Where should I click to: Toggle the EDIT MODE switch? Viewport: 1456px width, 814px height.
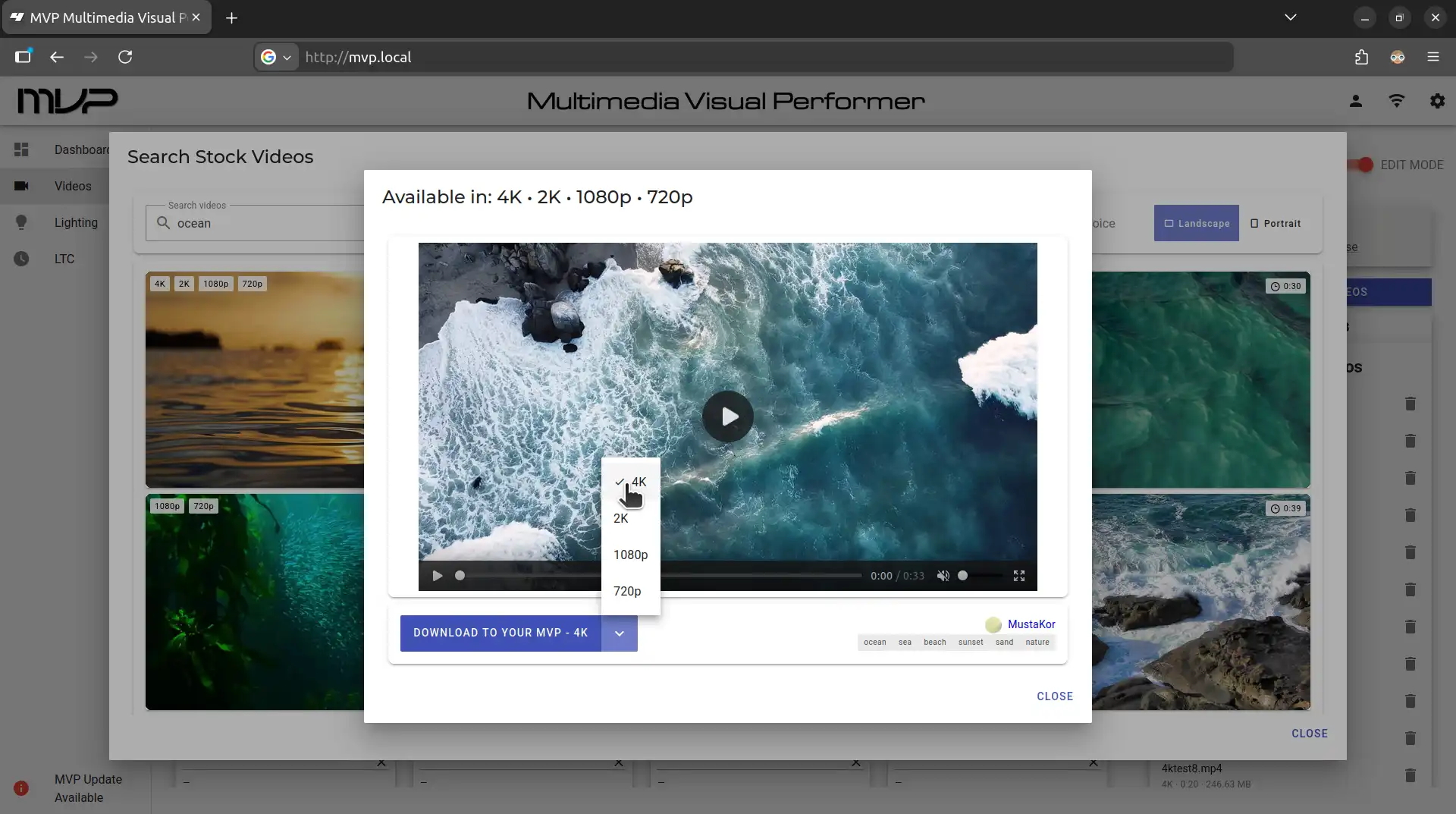coord(1361,165)
